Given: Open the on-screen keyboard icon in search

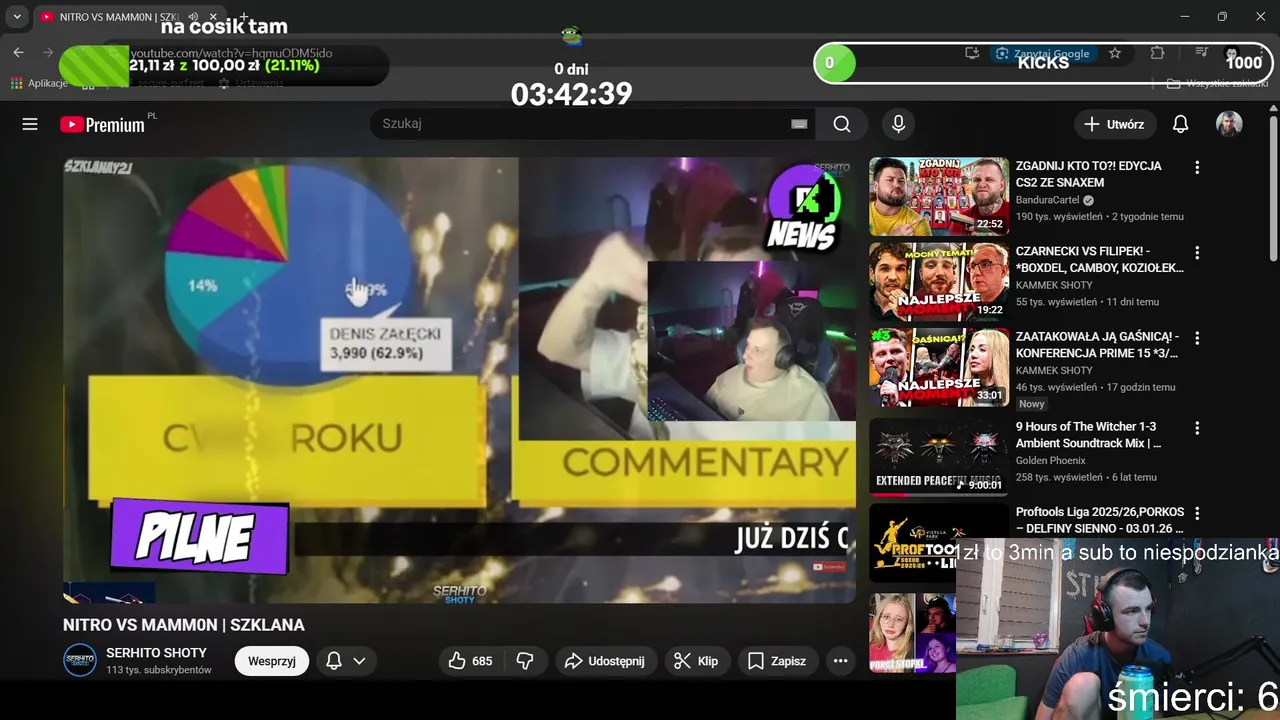Looking at the screenshot, I should [x=799, y=124].
